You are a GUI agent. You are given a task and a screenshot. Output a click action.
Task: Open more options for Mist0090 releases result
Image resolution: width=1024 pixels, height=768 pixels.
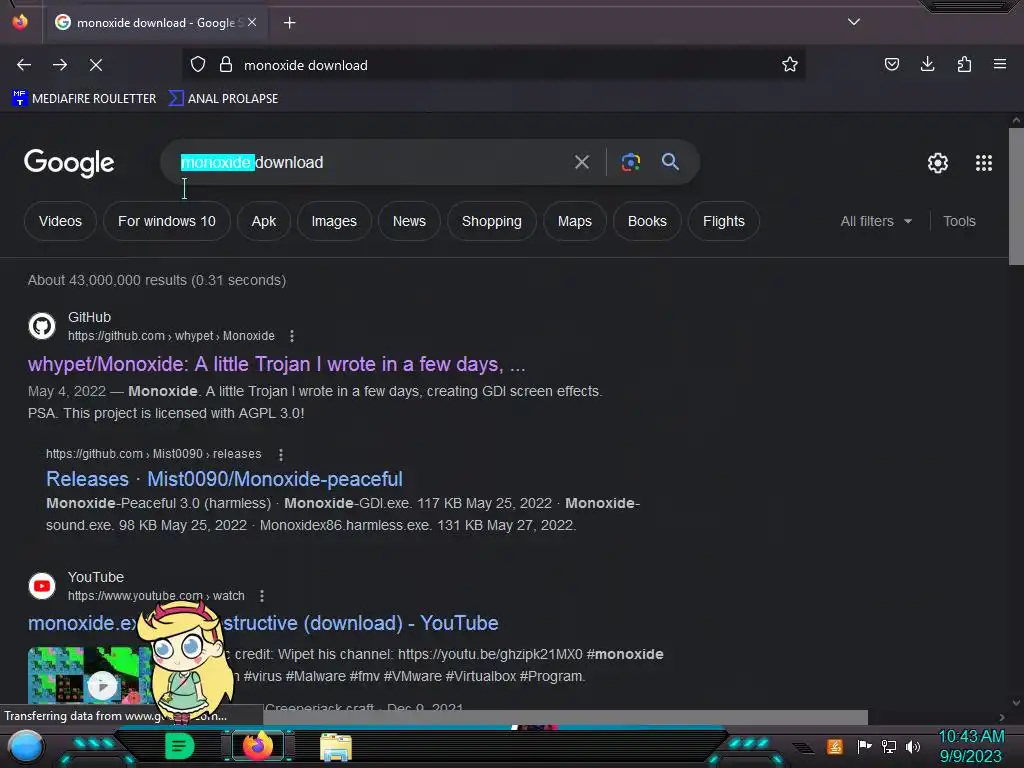pos(281,455)
